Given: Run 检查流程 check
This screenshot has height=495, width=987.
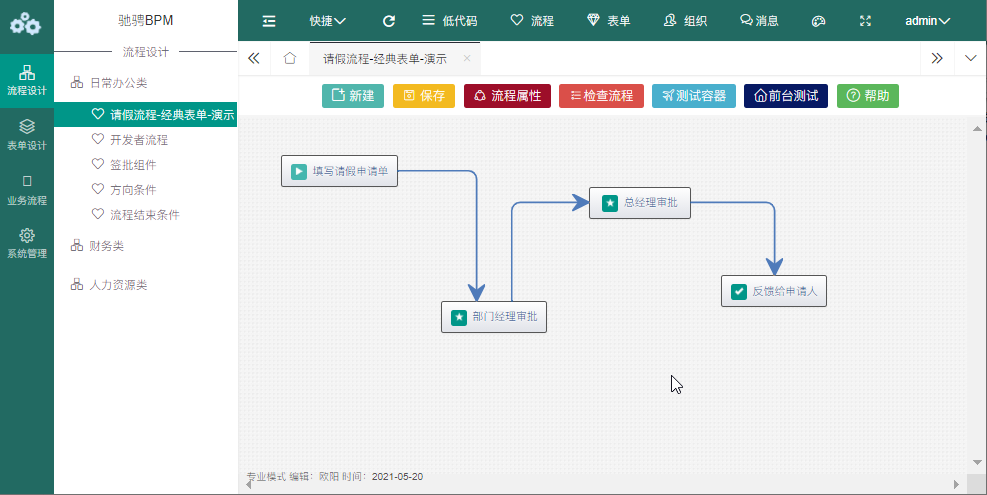Looking at the screenshot, I should pos(601,96).
